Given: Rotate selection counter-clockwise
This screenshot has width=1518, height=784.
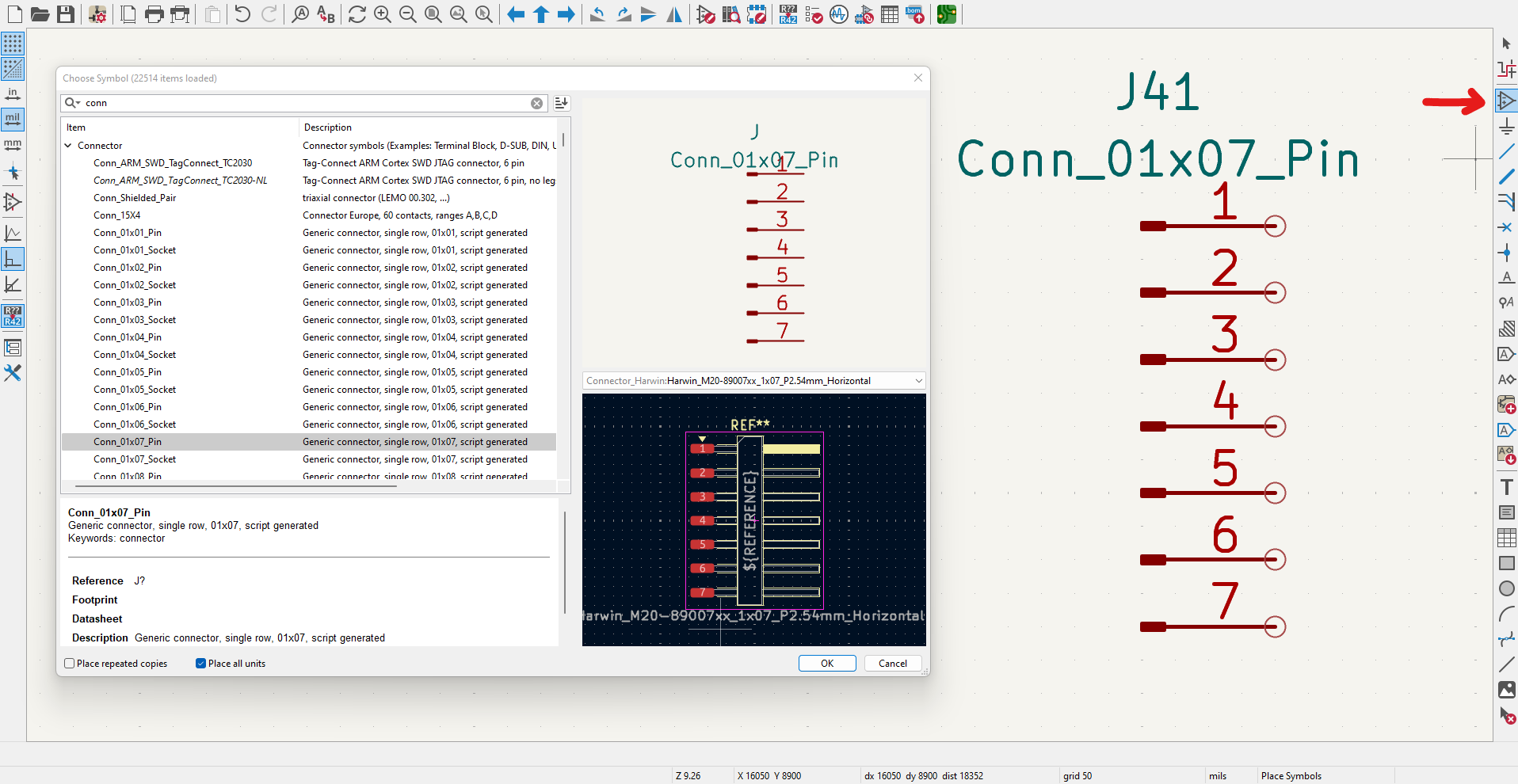Looking at the screenshot, I should pos(598,14).
